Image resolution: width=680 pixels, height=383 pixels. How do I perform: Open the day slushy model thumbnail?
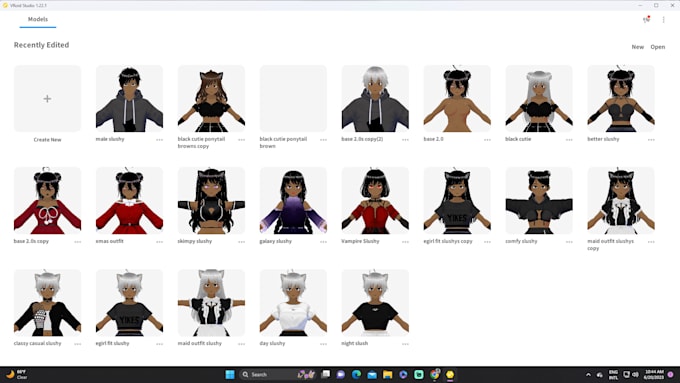pos(293,303)
